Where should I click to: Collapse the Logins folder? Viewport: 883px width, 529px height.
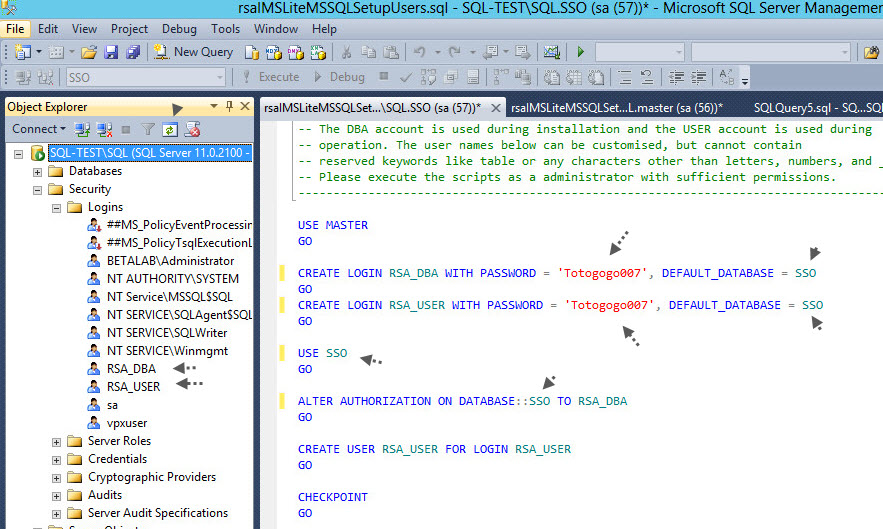pyautogui.click(x=56, y=208)
